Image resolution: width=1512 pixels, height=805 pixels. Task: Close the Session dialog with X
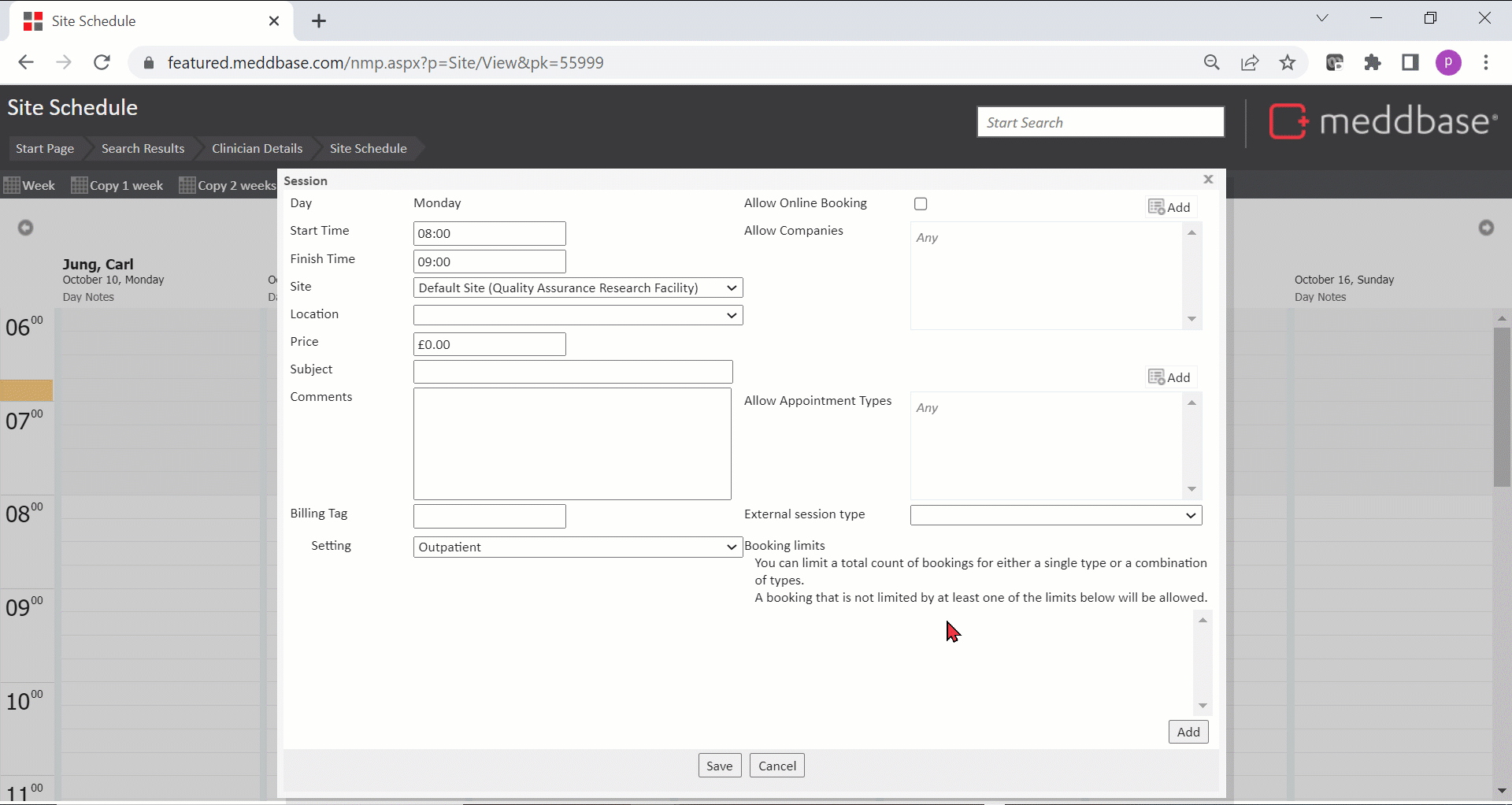click(x=1209, y=180)
